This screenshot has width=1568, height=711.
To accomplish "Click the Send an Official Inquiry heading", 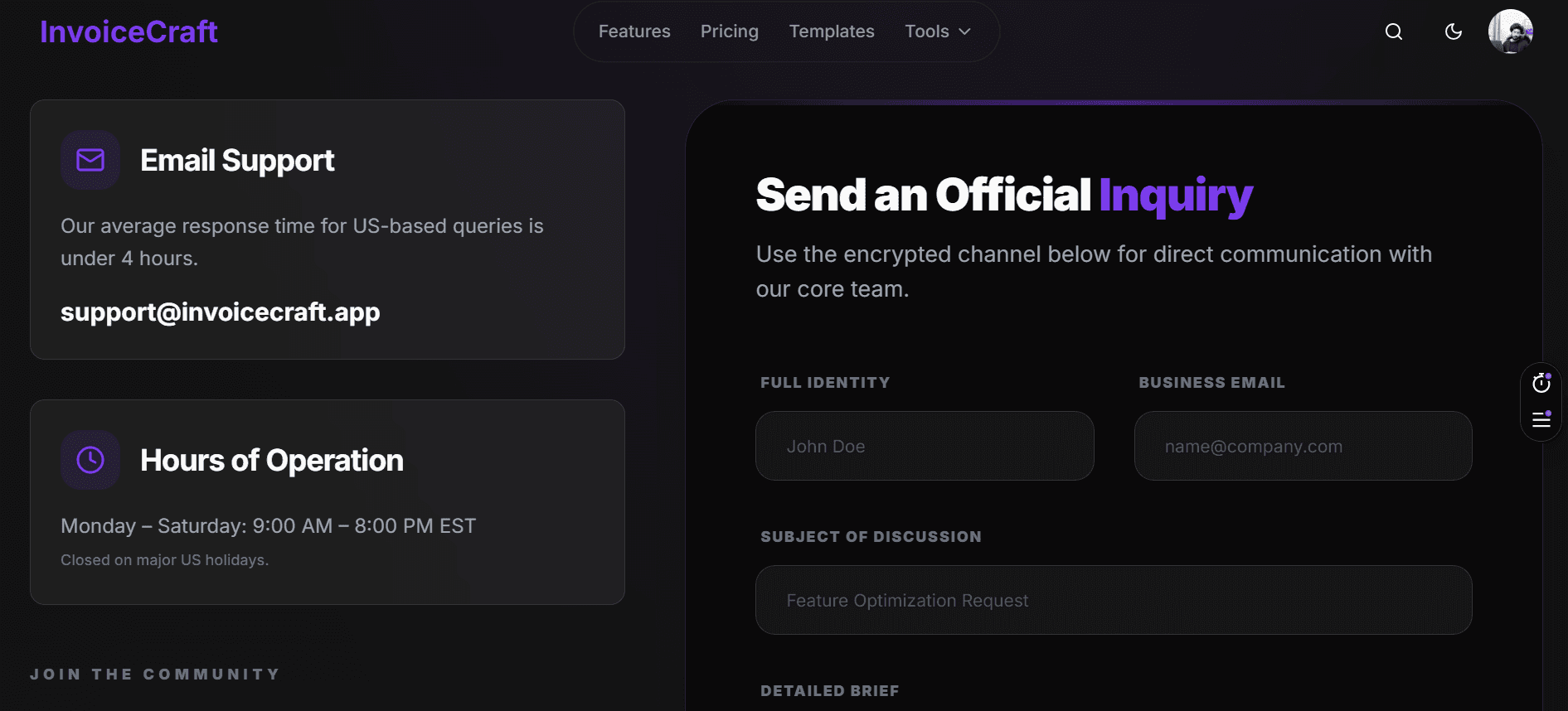I will (x=1004, y=195).
